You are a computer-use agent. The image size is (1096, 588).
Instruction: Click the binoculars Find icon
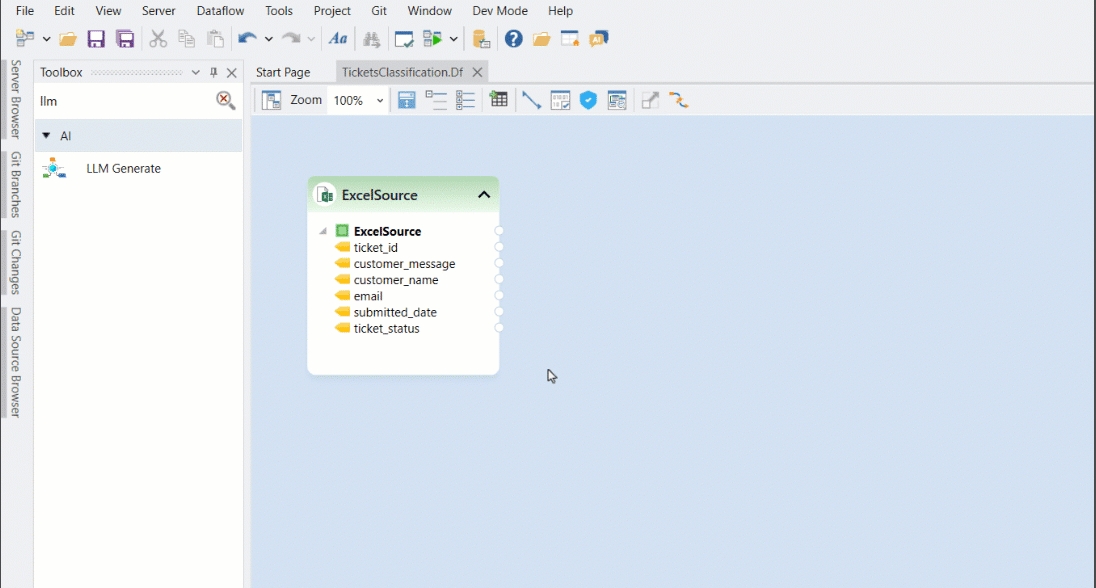[x=371, y=39]
